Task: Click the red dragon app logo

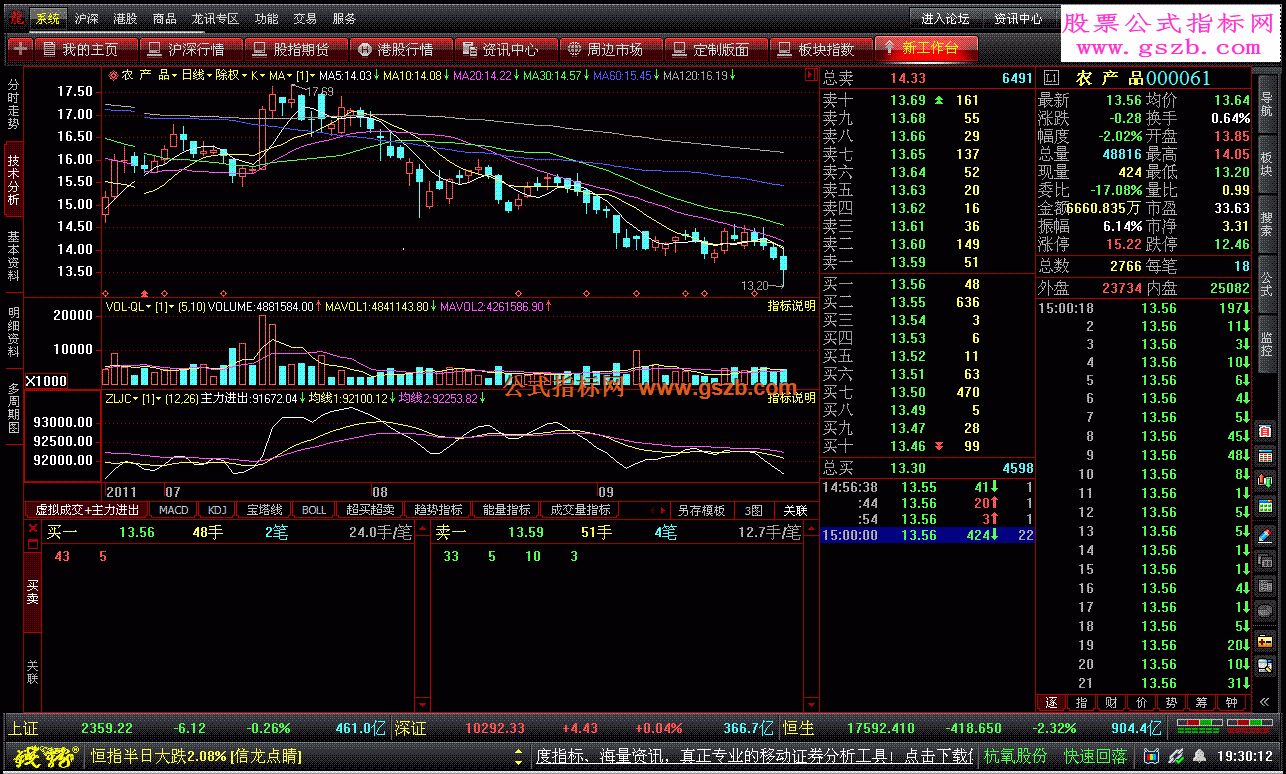Action: click(16, 18)
